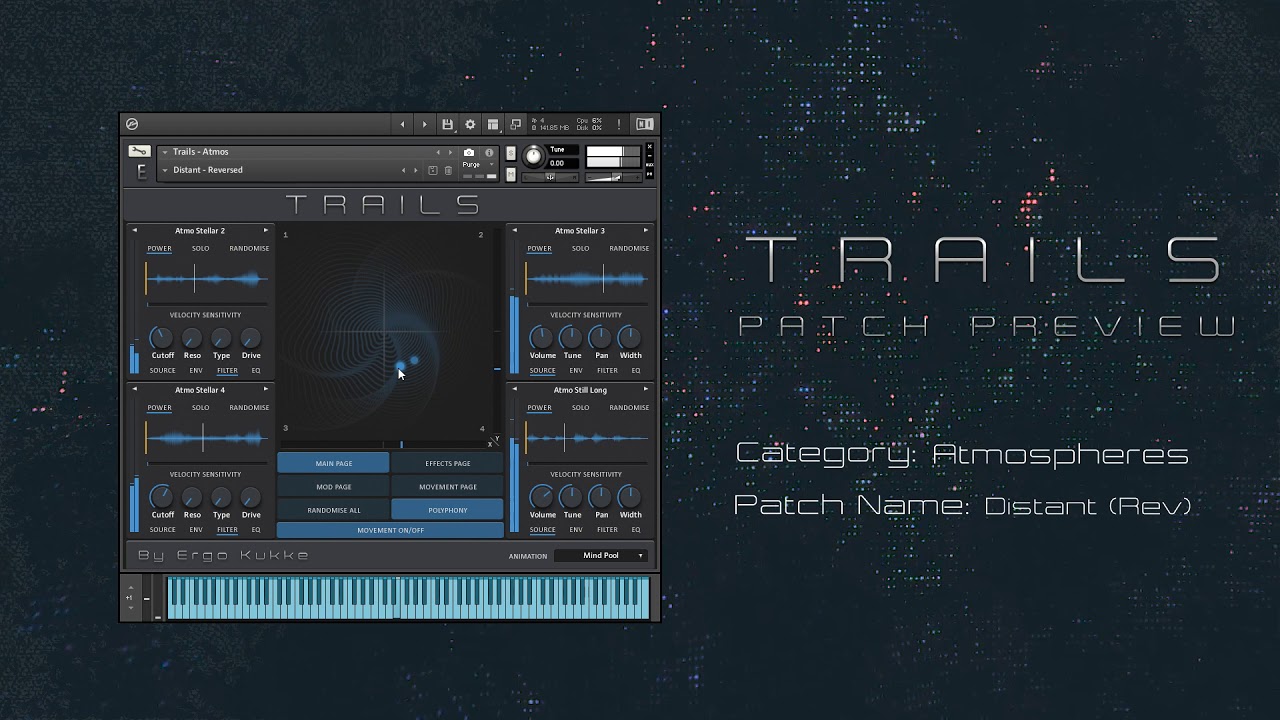Click the exclamation panic button
The height and width of the screenshot is (720, 1280).
coord(619,124)
